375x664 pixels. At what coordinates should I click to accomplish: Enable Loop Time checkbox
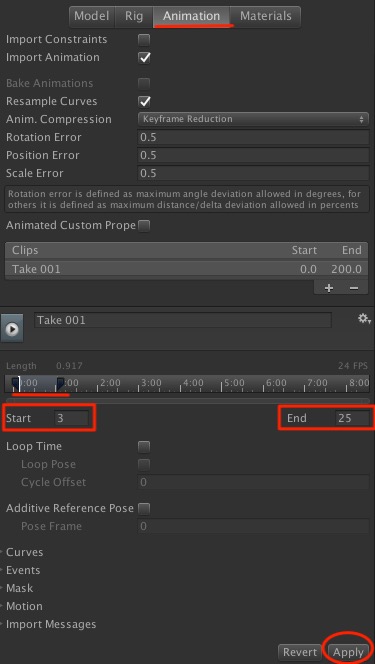click(x=144, y=446)
